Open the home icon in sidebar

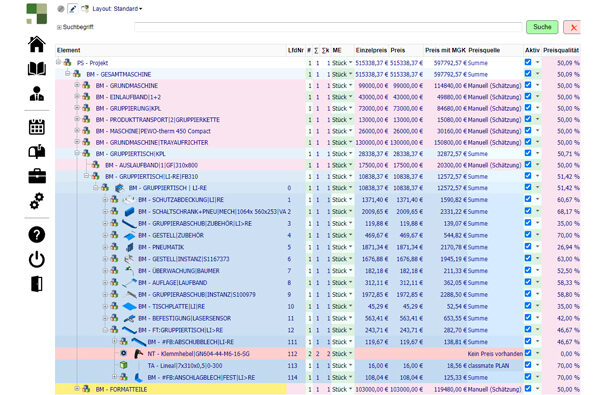pyautogui.click(x=37, y=44)
